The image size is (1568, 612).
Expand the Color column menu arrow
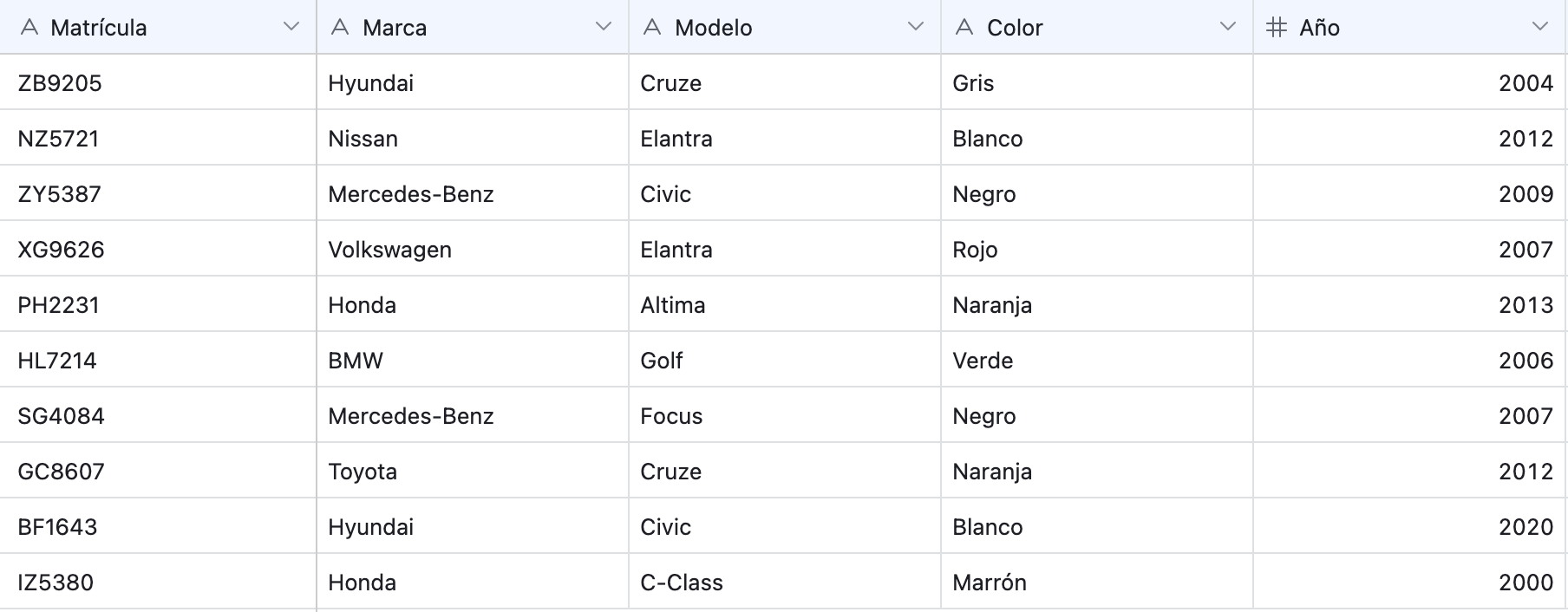click(x=1228, y=27)
